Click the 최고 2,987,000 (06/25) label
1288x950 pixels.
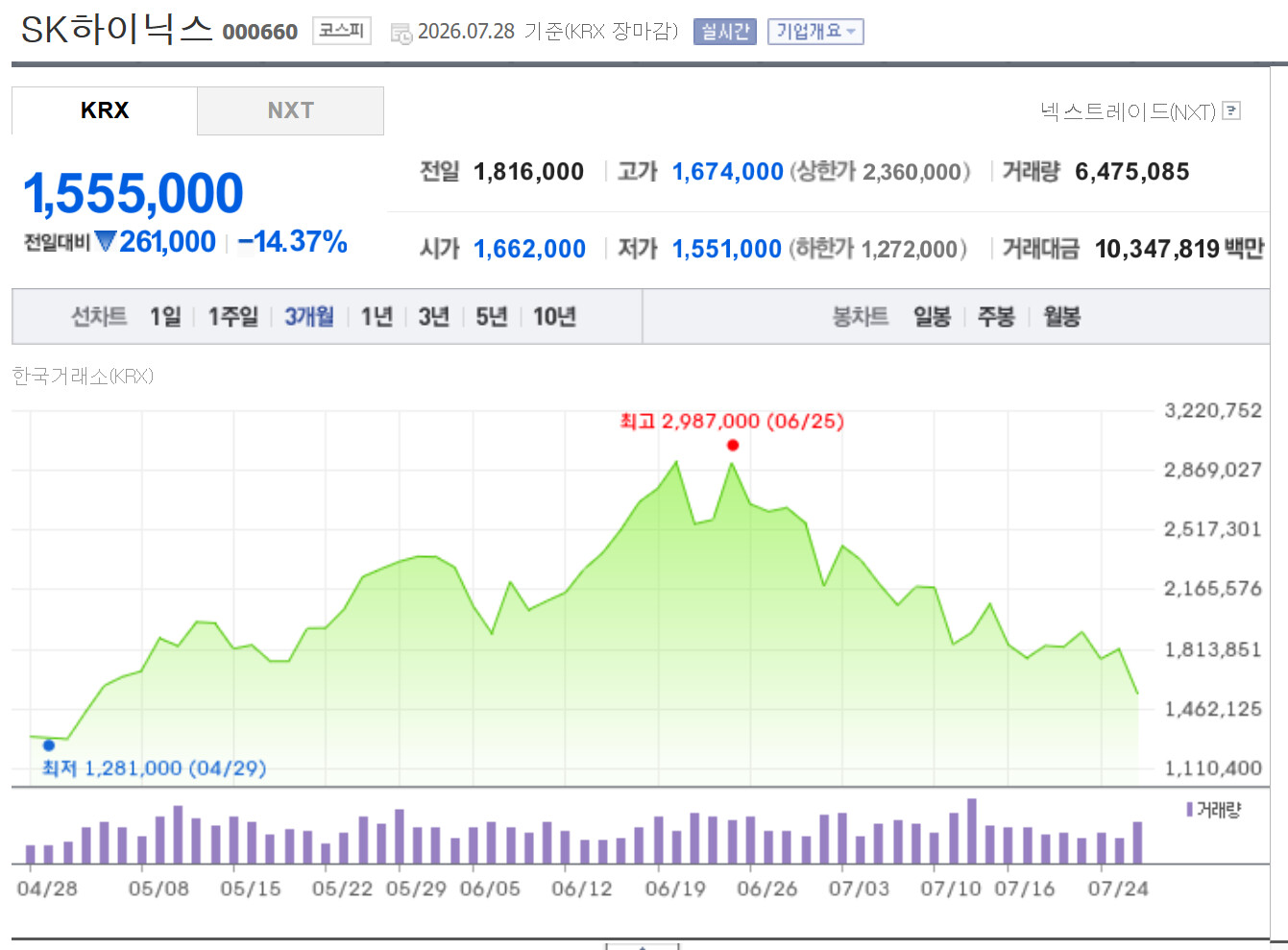click(732, 421)
